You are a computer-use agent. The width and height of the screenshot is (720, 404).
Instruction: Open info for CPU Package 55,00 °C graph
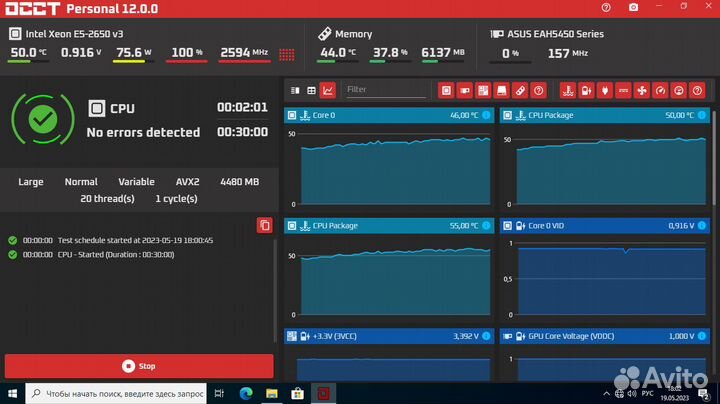(x=486, y=225)
